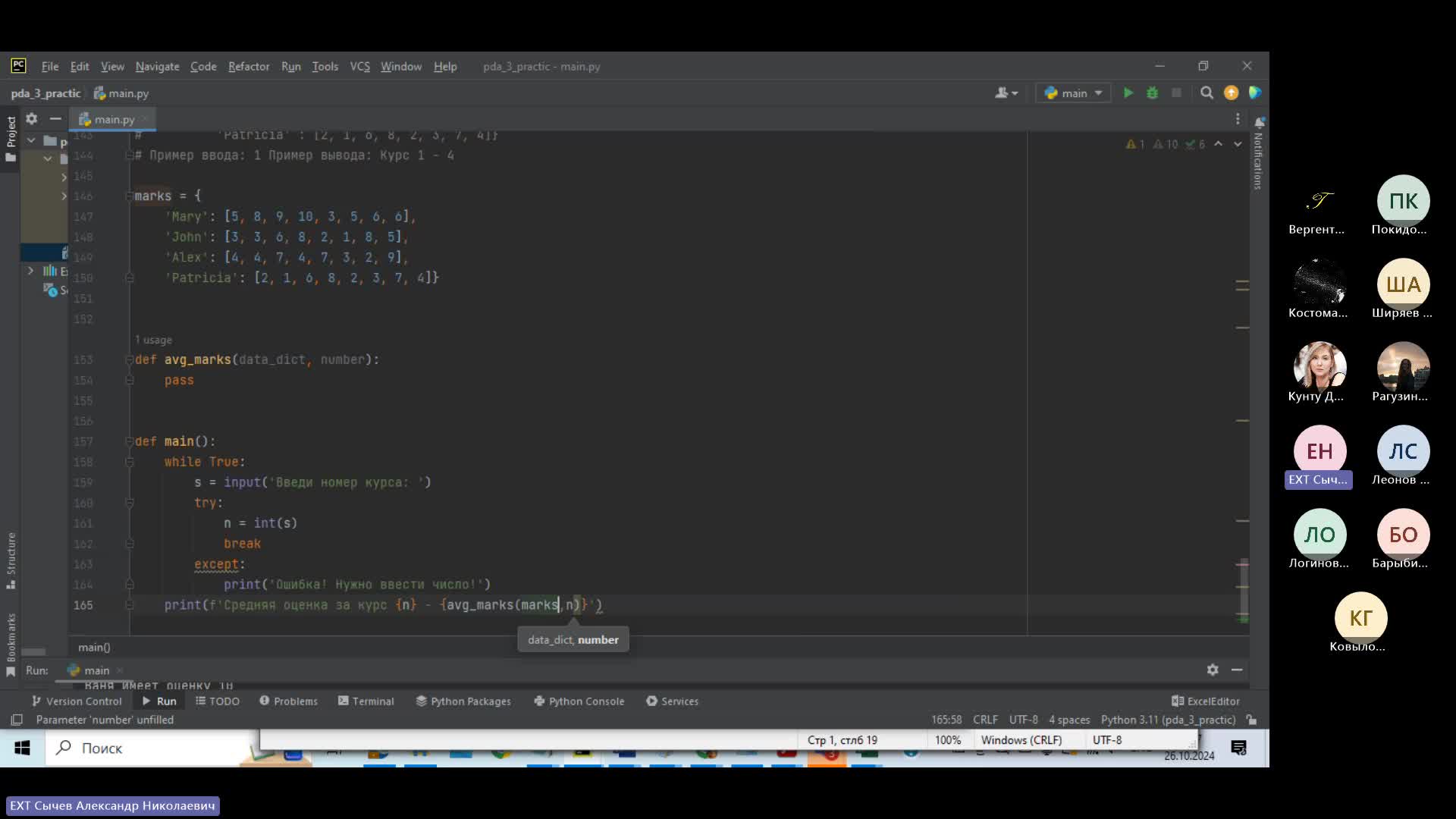
Task: Close the main run tab
Action: [120, 670]
